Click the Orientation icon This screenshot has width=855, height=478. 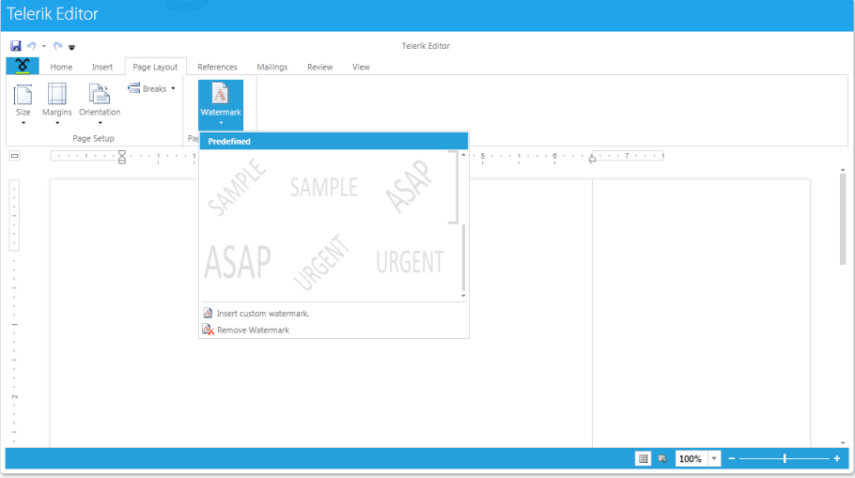click(99, 94)
